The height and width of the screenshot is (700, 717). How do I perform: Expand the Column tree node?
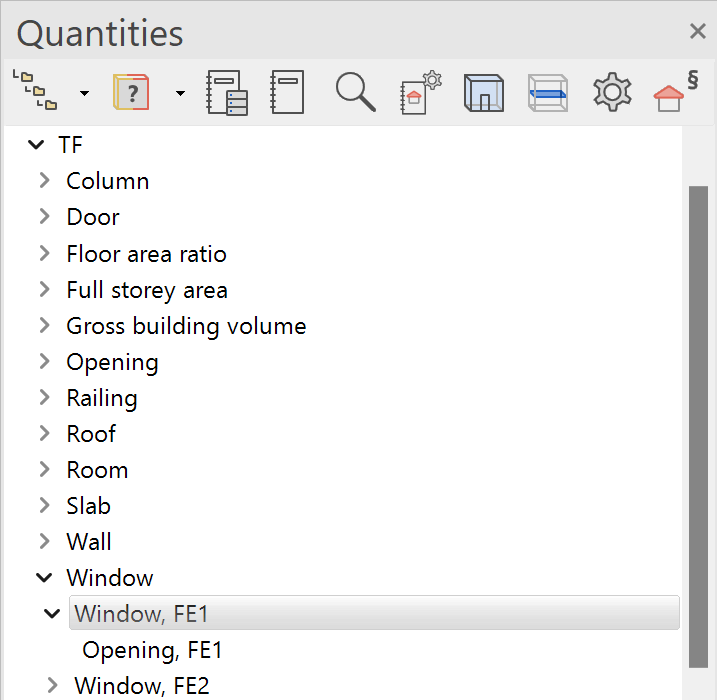click(44, 181)
